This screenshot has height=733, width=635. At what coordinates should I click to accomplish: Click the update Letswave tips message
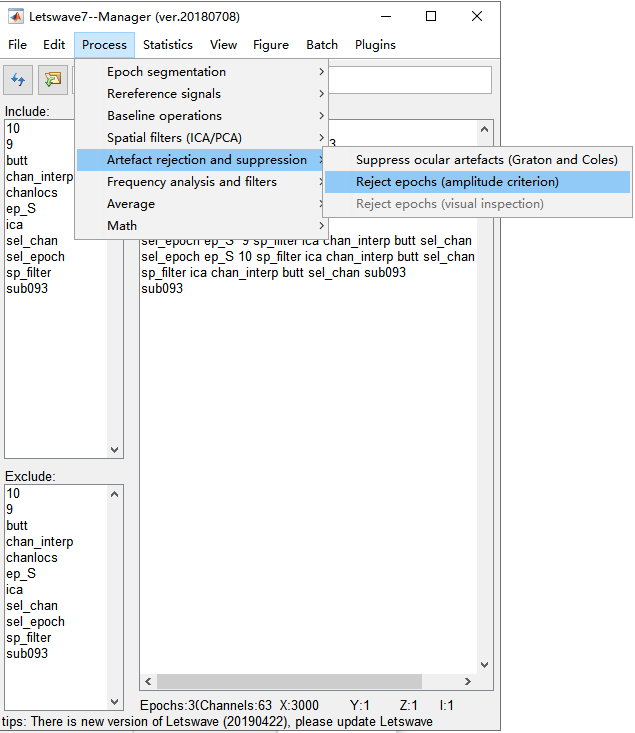tap(217, 721)
